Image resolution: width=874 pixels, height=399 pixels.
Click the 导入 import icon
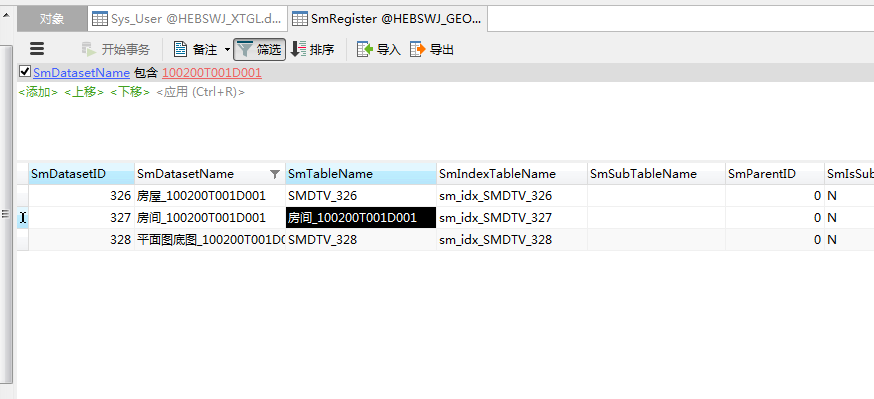365,50
